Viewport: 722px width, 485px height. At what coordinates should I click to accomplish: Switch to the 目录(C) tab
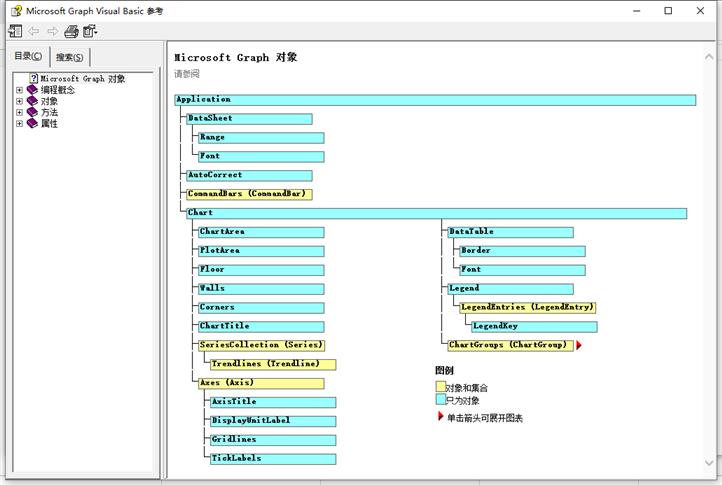pyautogui.click(x=28, y=56)
